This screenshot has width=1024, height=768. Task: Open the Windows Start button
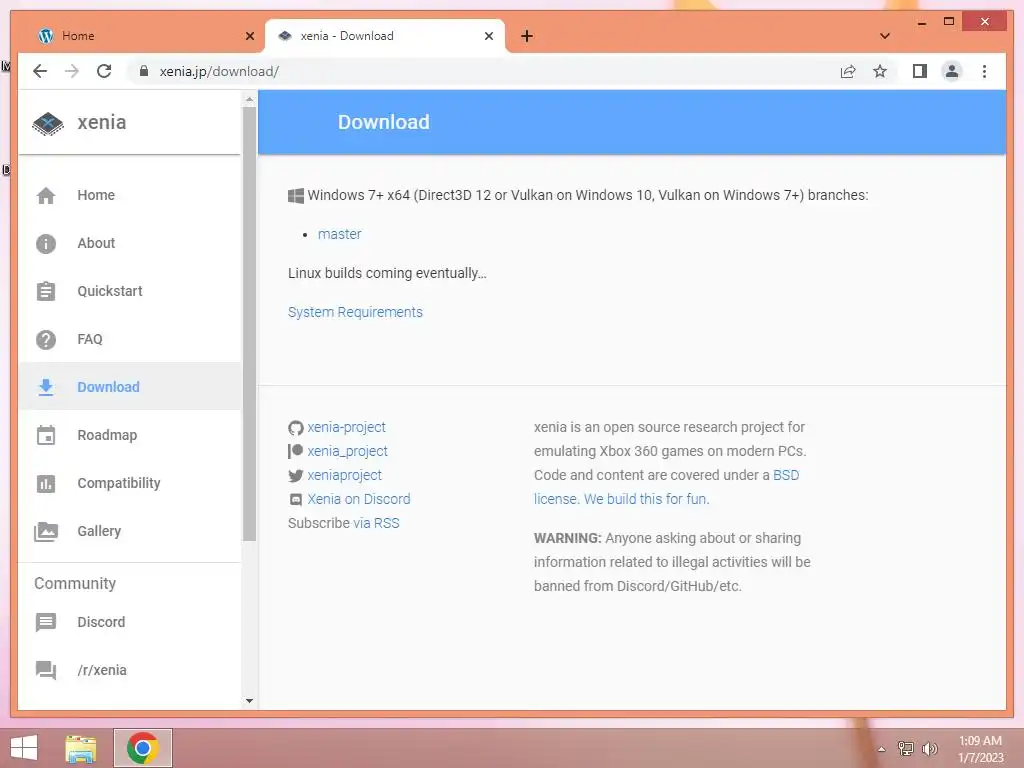pos(24,748)
